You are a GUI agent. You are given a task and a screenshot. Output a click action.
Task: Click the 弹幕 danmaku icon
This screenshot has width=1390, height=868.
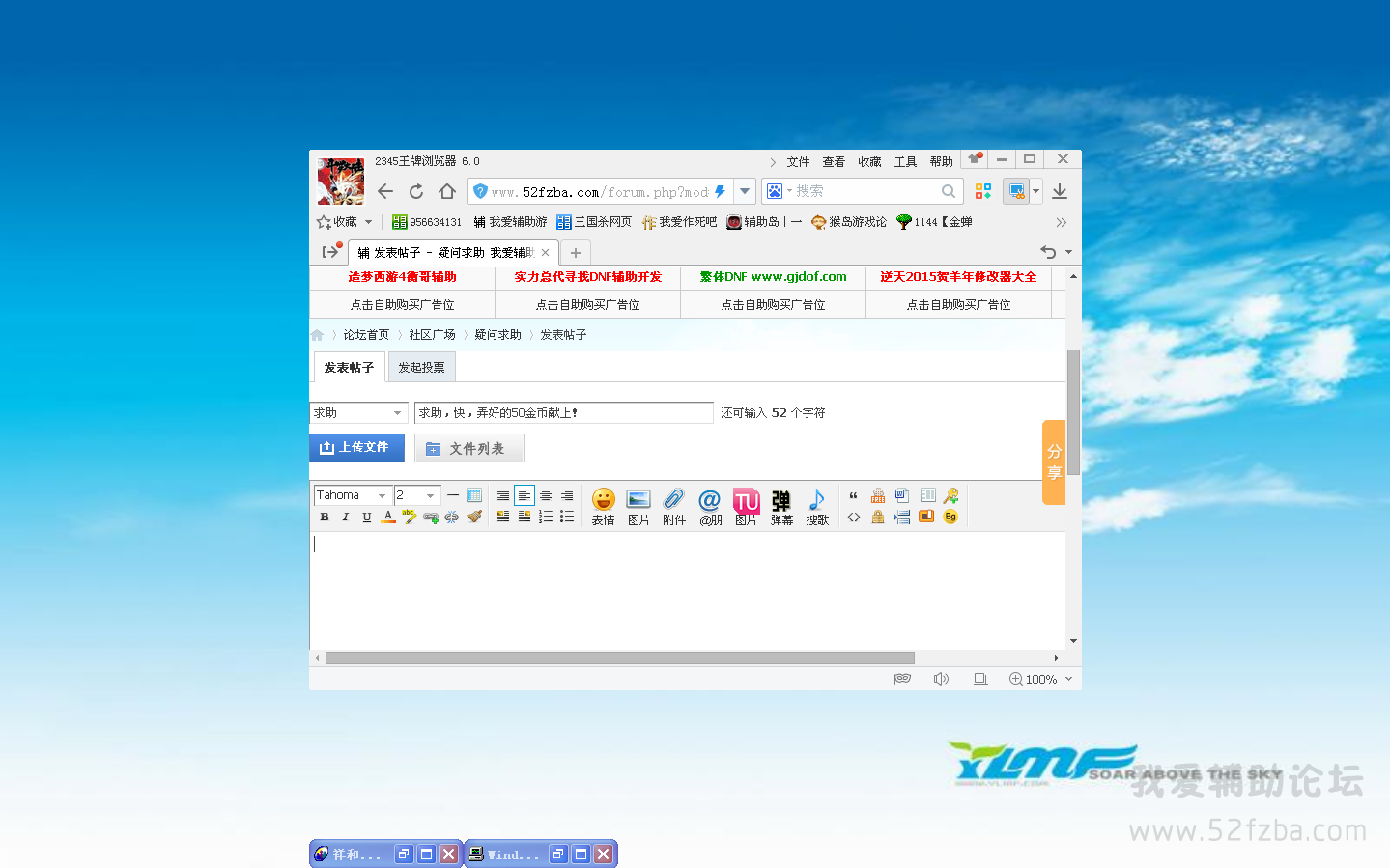tap(781, 506)
